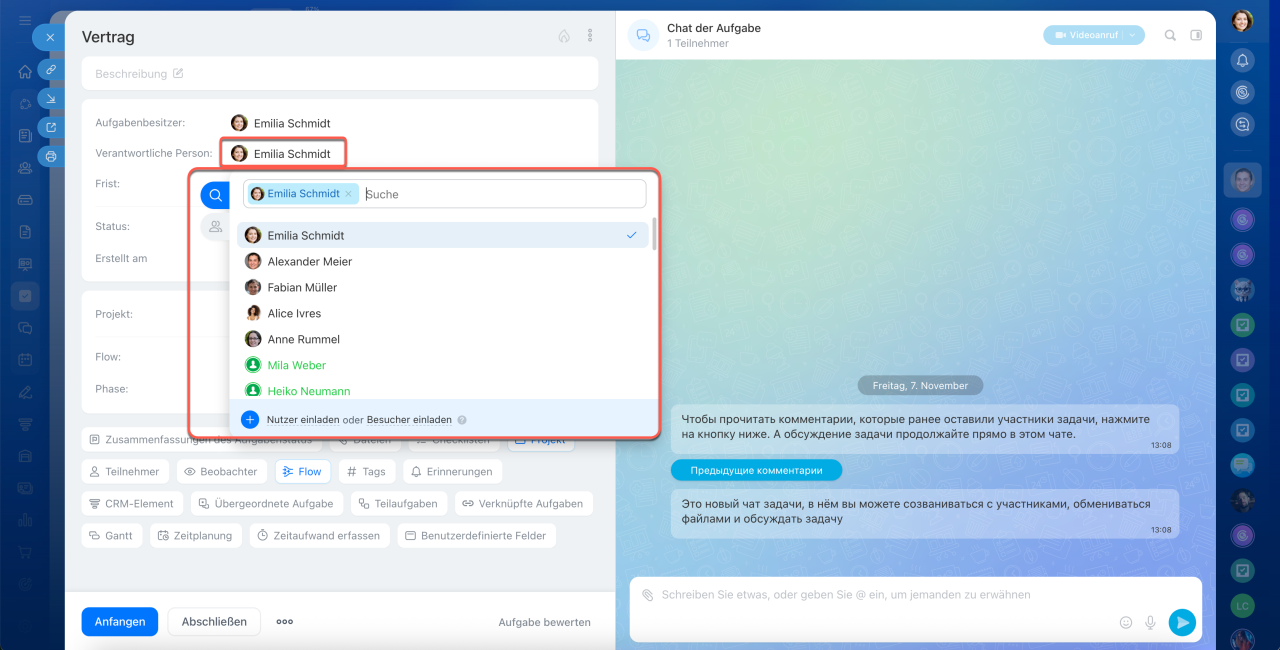Add Verknüpfte Aufgaben chip

tap(523, 504)
